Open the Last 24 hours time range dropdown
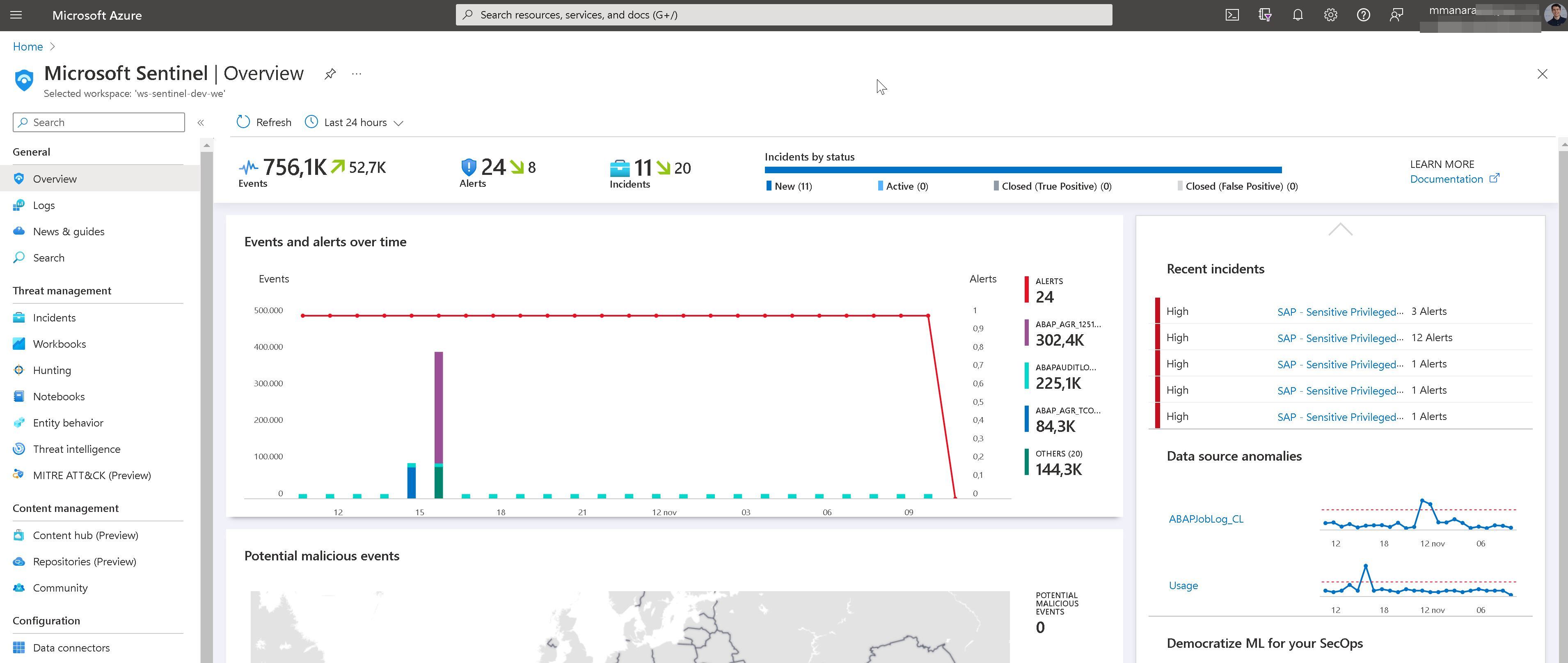 [x=354, y=122]
